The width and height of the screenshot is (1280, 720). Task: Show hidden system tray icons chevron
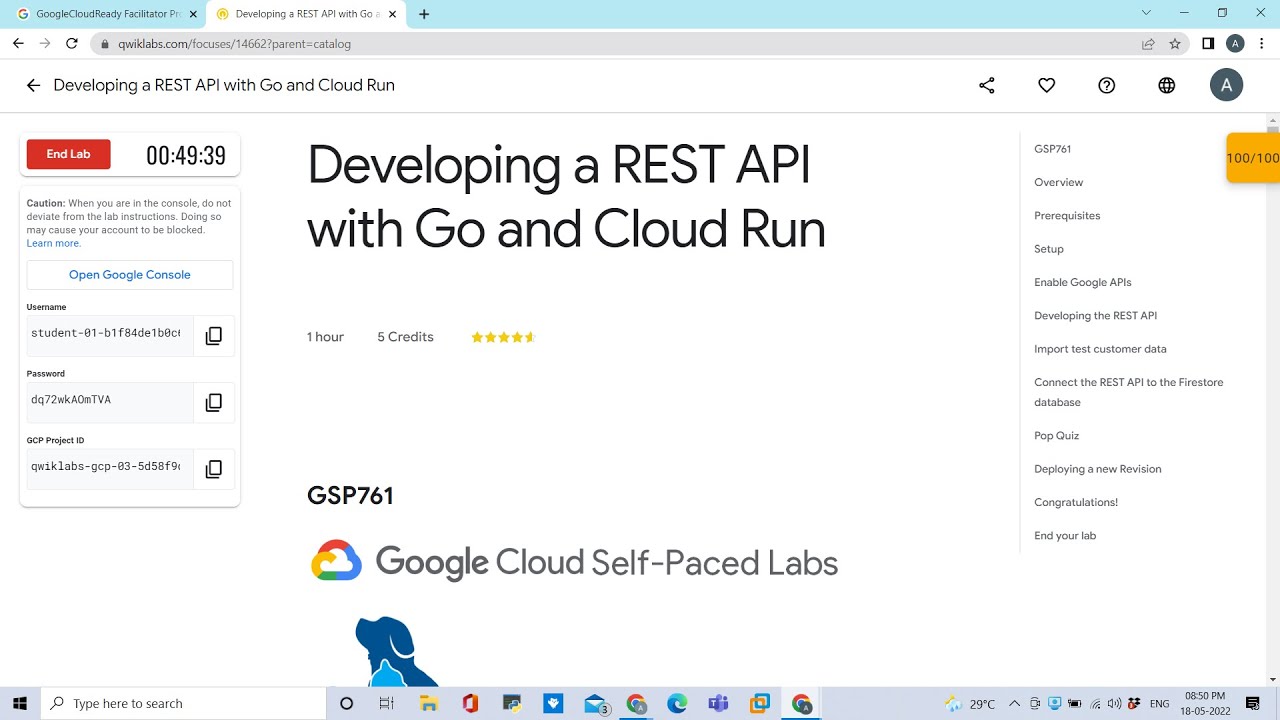click(x=1014, y=704)
